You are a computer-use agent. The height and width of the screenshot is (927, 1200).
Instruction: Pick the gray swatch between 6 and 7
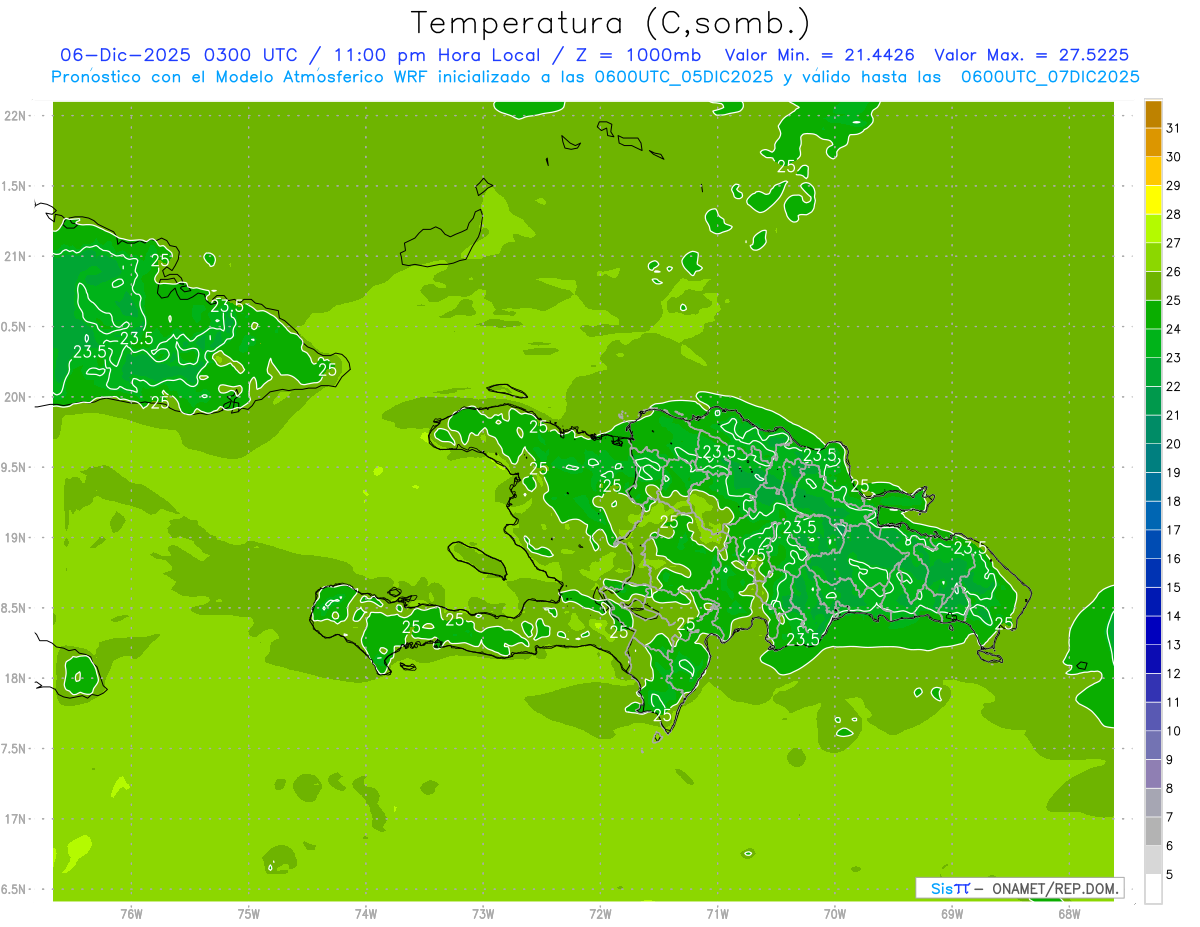point(1153,831)
